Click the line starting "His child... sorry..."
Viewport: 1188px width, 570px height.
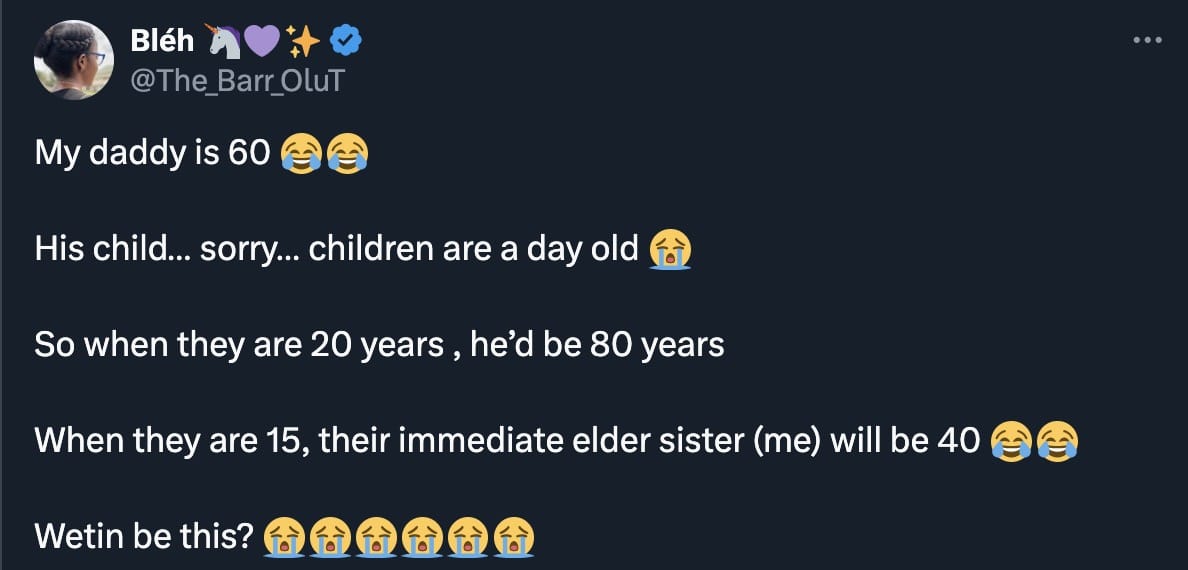click(x=336, y=248)
